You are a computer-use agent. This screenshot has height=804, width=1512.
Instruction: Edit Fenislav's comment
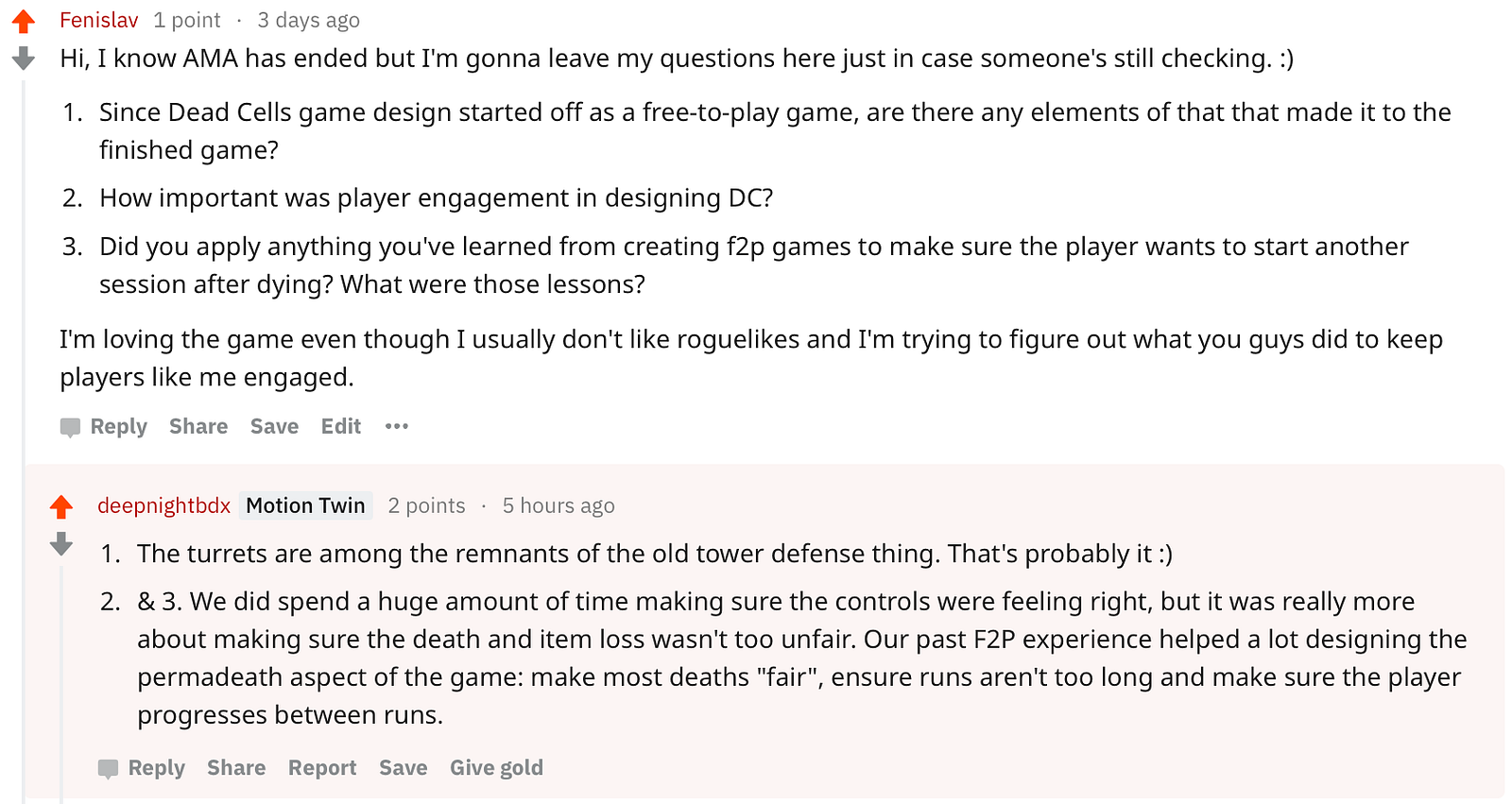[340, 426]
